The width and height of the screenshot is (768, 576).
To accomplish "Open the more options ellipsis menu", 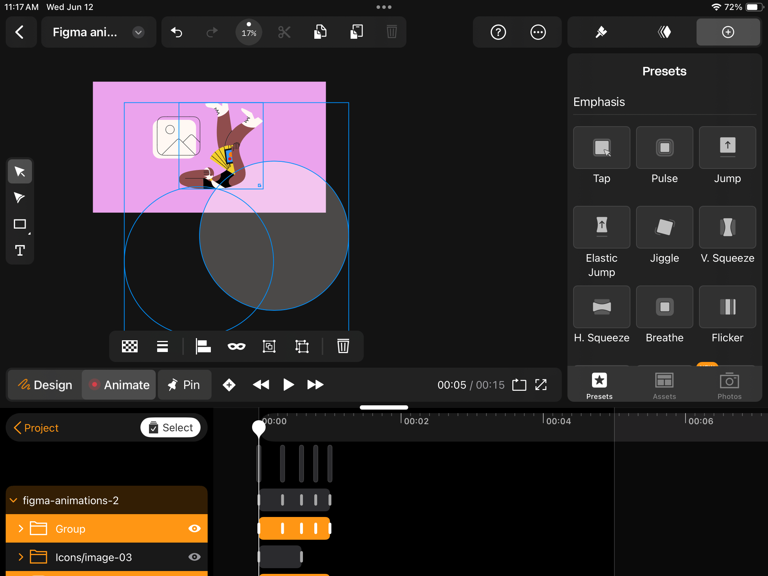I will point(538,32).
